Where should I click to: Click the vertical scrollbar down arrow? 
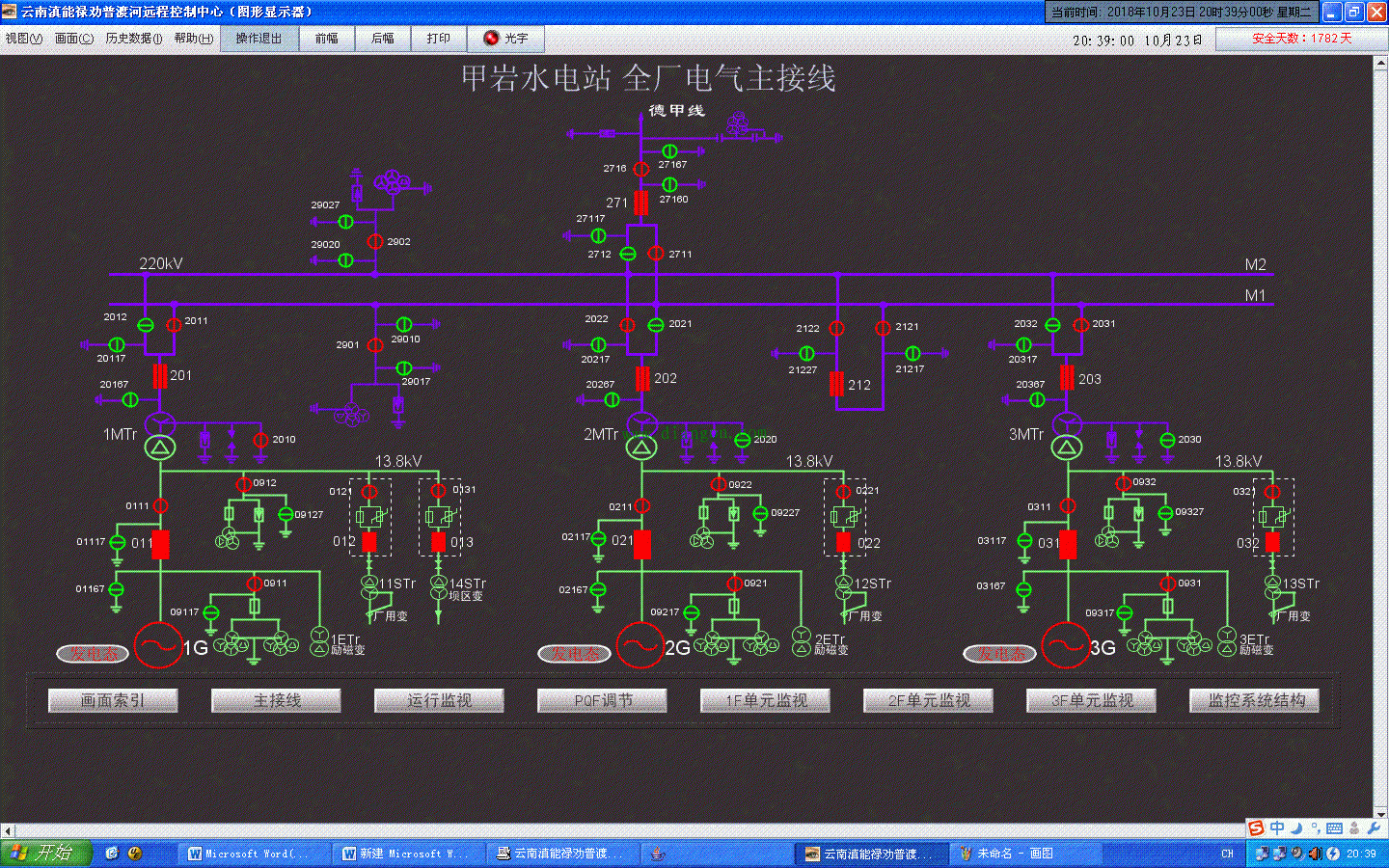pos(1380,815)
